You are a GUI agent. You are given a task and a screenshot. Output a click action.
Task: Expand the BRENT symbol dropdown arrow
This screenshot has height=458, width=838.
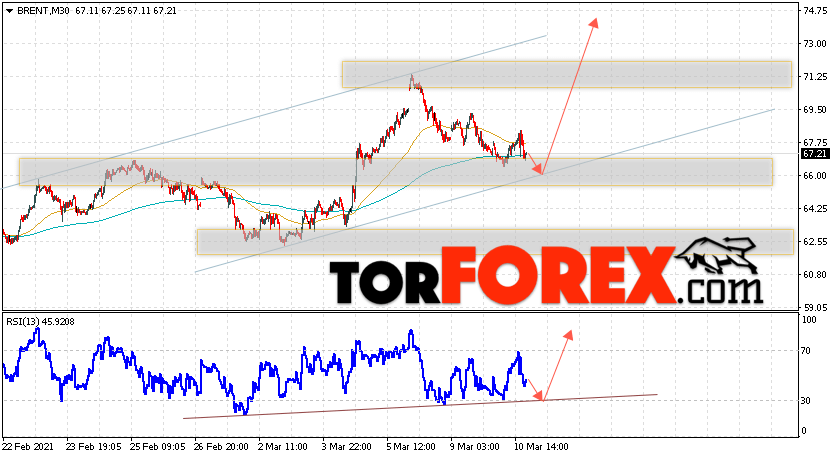[9, 11]
